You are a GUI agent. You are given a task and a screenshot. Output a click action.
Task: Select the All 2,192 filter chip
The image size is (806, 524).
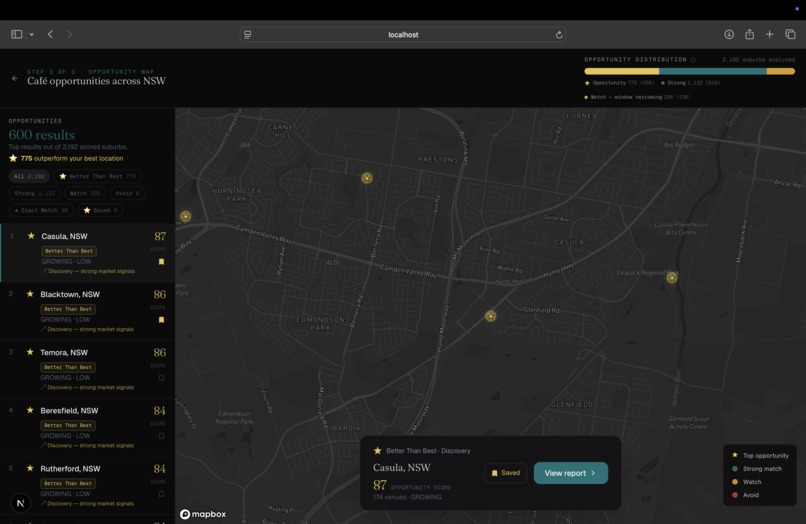click(29, 176)
